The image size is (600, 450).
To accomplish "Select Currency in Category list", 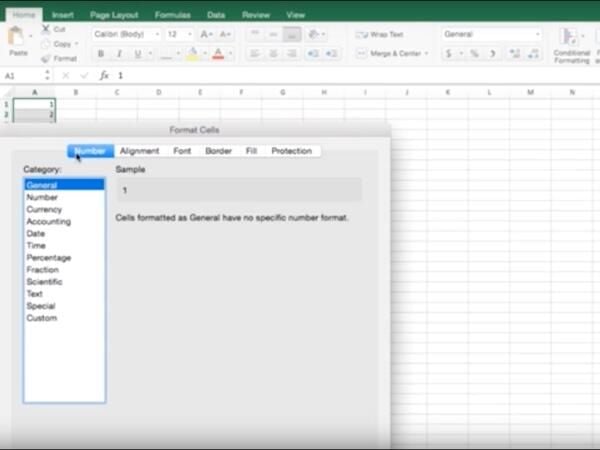I will [64, 209].
